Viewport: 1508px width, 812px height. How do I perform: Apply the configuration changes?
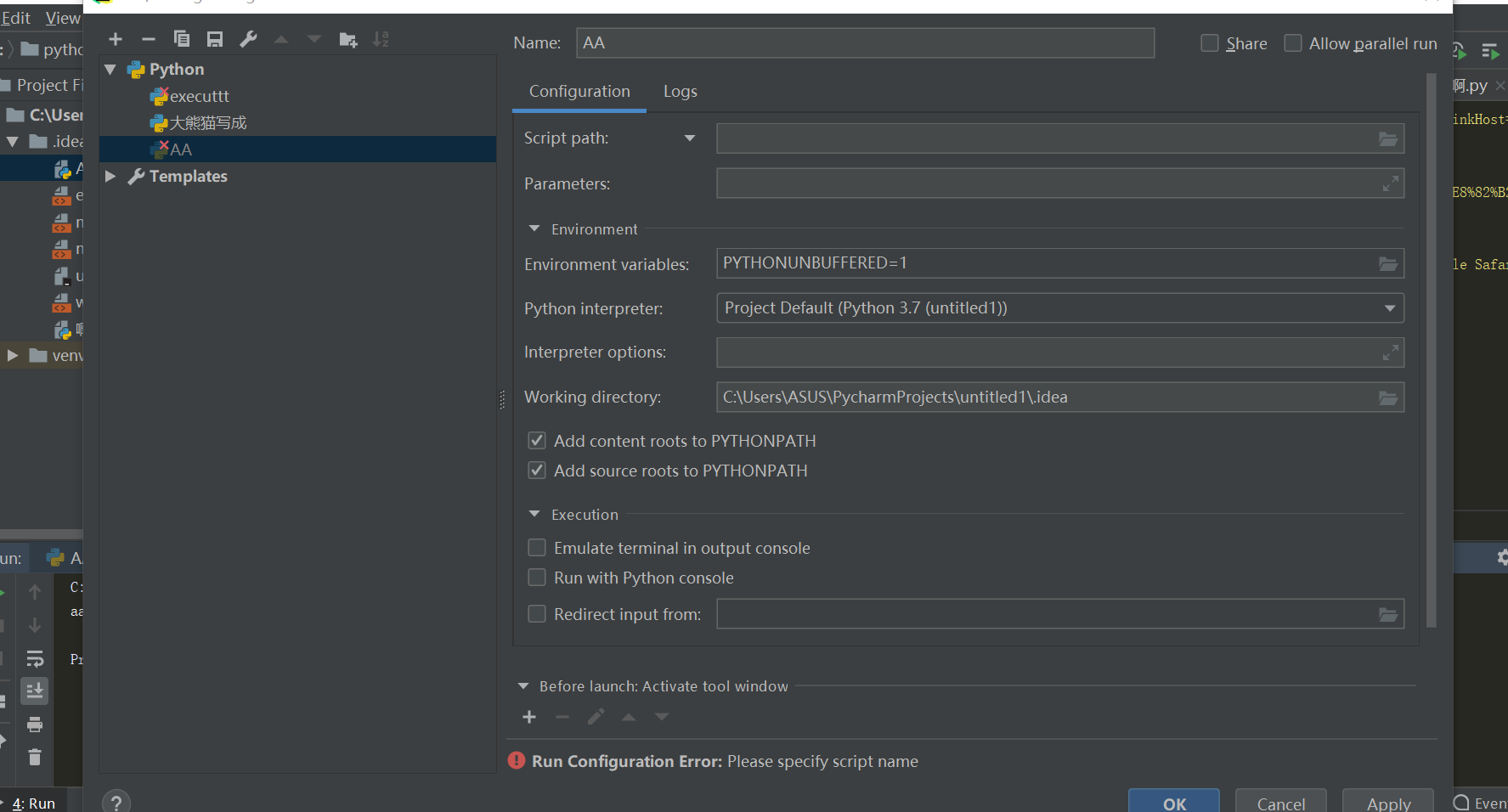(1387, 804)
